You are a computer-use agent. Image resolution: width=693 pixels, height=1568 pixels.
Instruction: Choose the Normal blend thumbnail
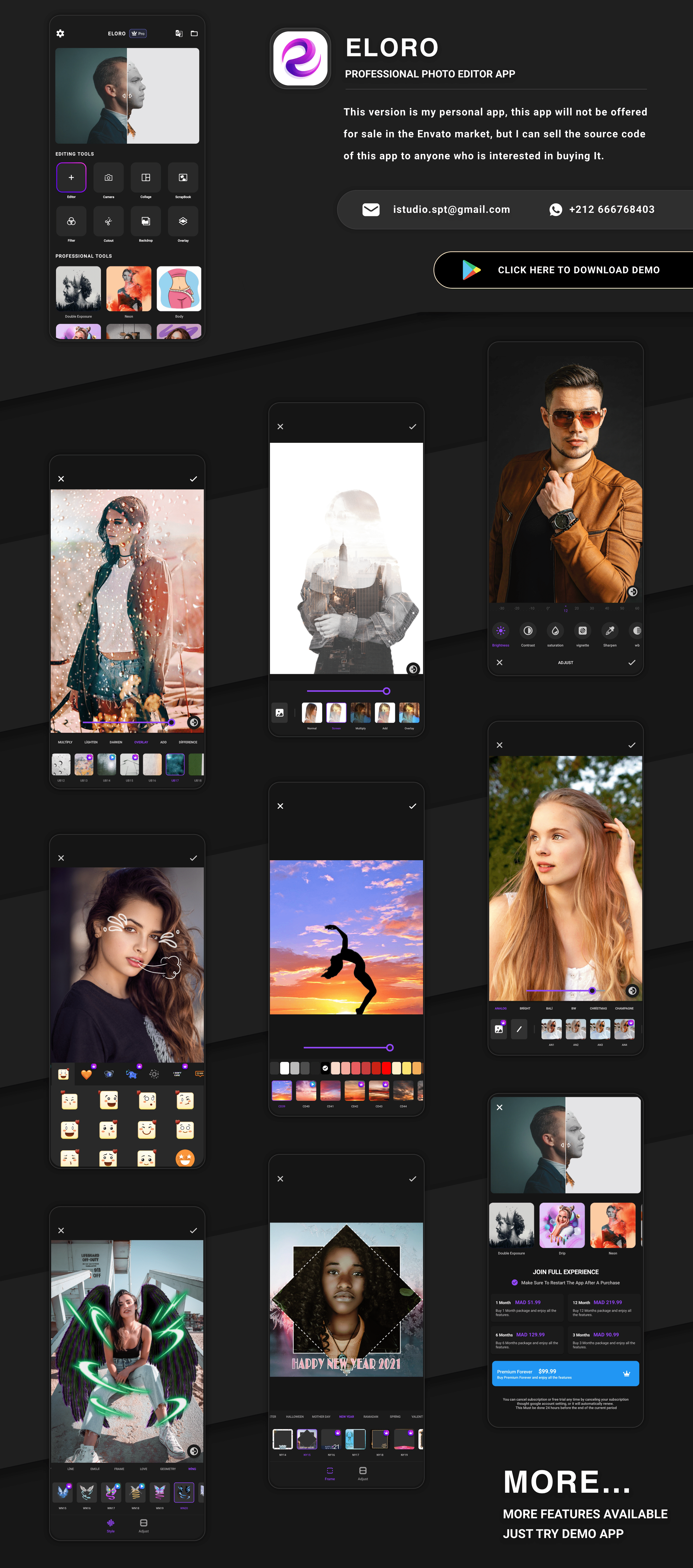[312, 713]
